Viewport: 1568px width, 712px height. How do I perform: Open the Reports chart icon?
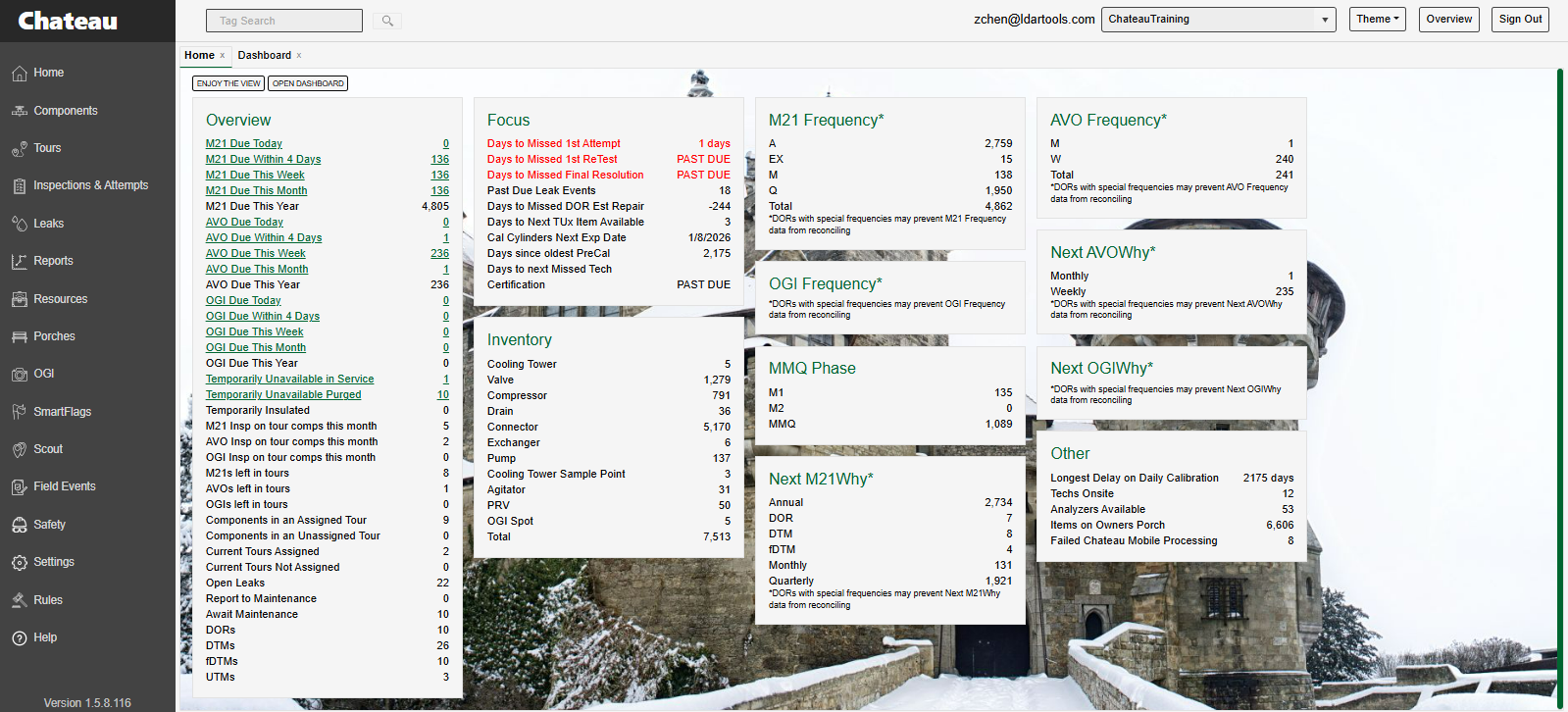pos(20,262)
